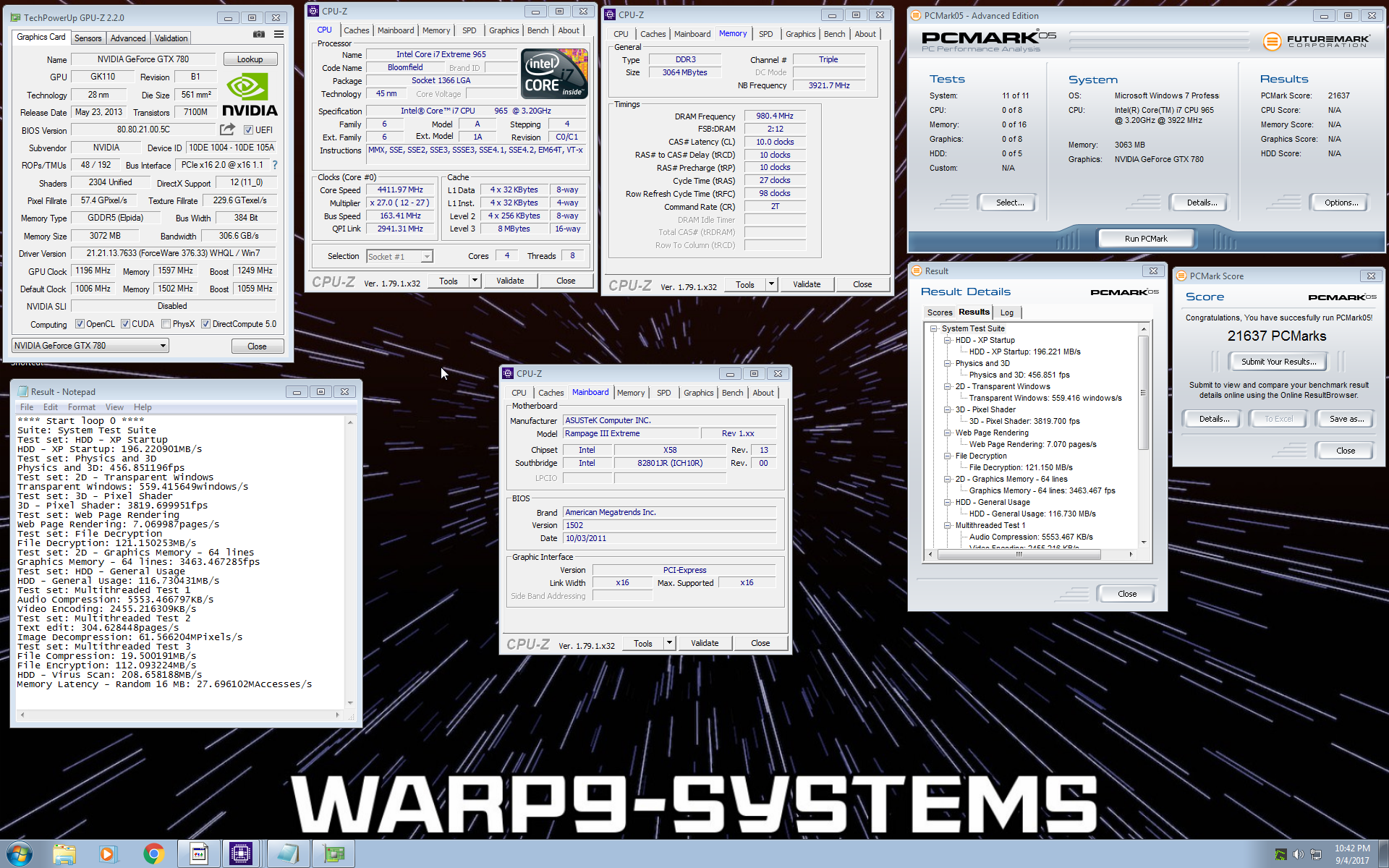1389x868 pixels.
Task: Open the Scores tab in Result window
Action: click(x=940, y=312)
